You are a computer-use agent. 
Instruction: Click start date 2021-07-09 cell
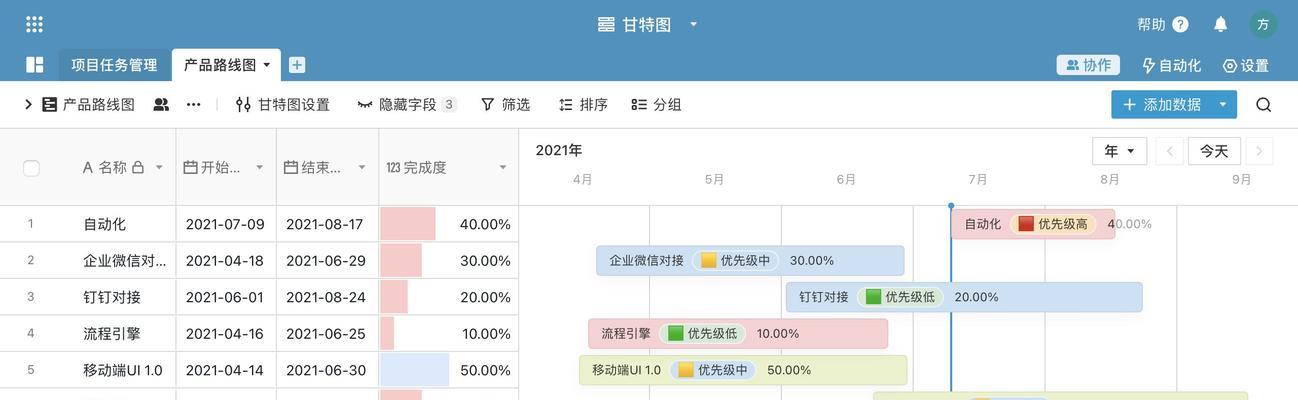[226, 224]
